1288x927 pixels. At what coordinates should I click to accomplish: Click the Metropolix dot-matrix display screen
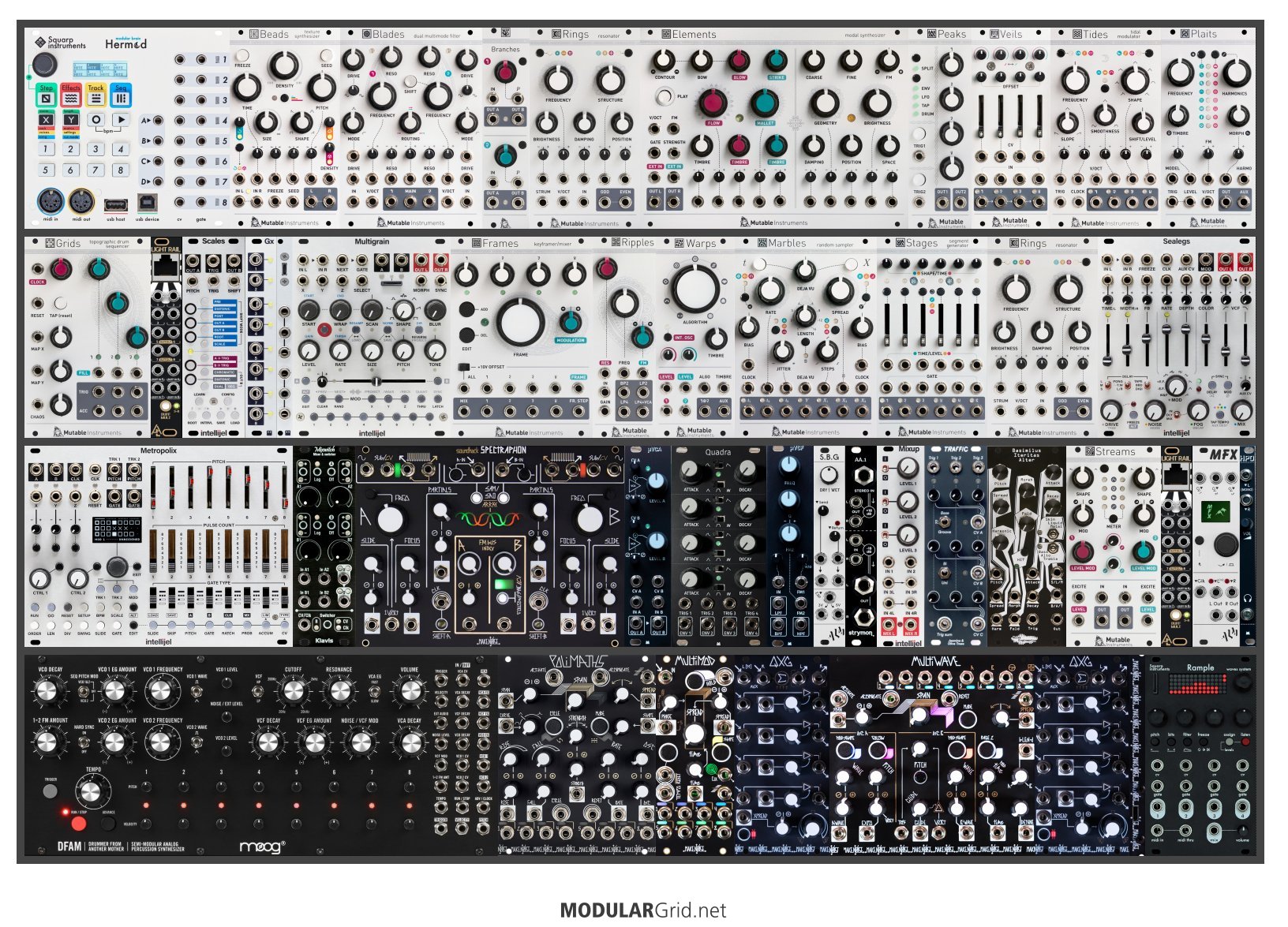(117, 529)
